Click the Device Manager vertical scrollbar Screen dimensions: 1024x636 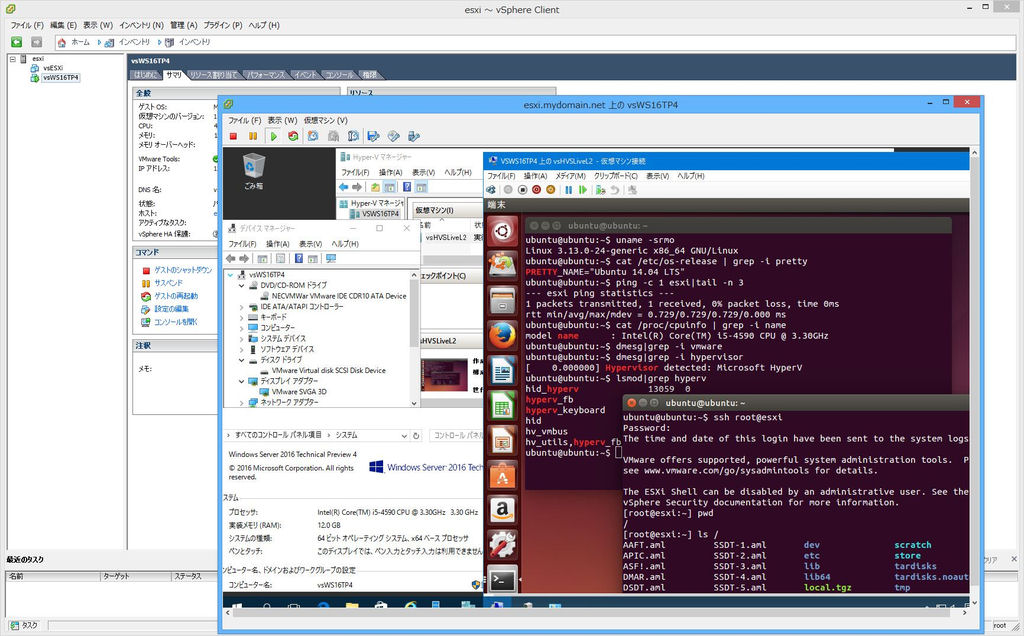point(414,339)
